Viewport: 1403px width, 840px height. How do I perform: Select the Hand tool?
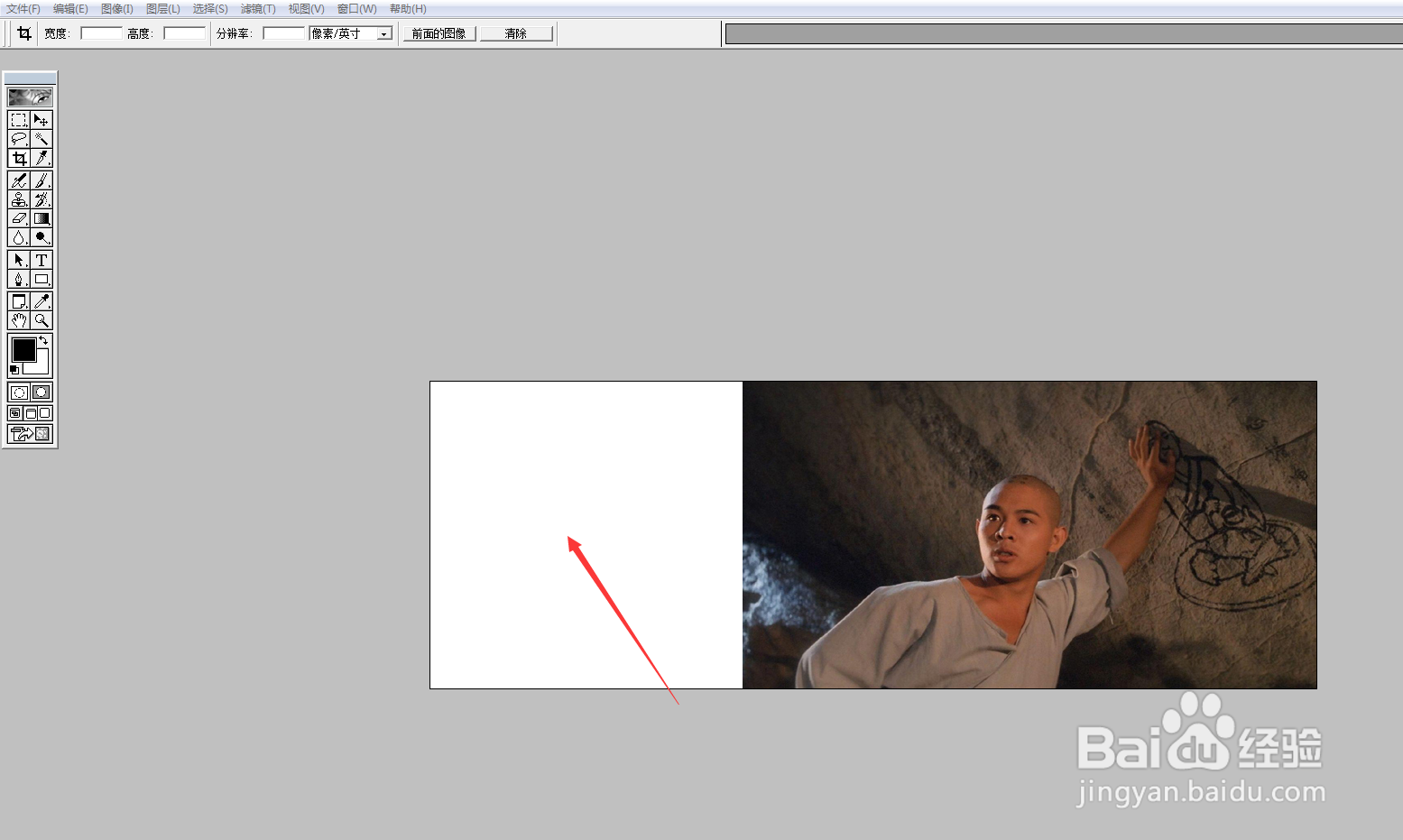19,320
